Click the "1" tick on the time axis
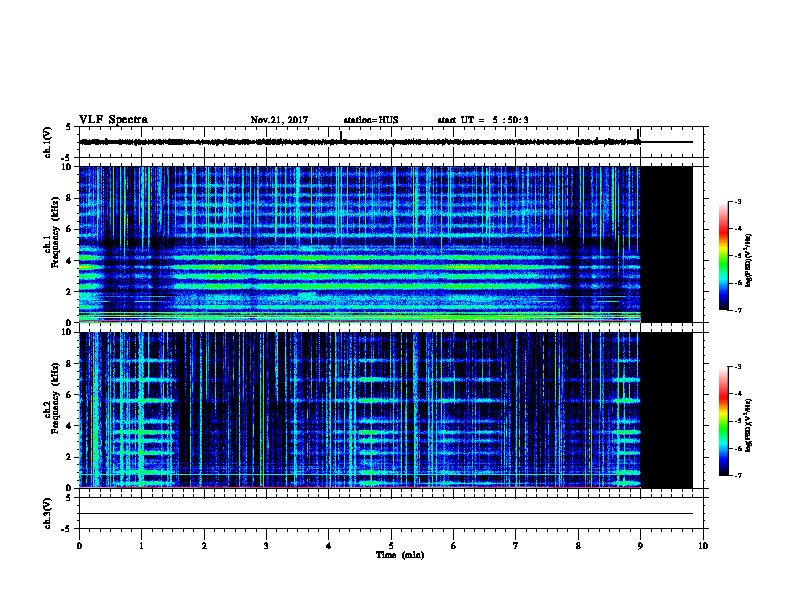Screen dimensions: 792x612 [x=141, y=546]
